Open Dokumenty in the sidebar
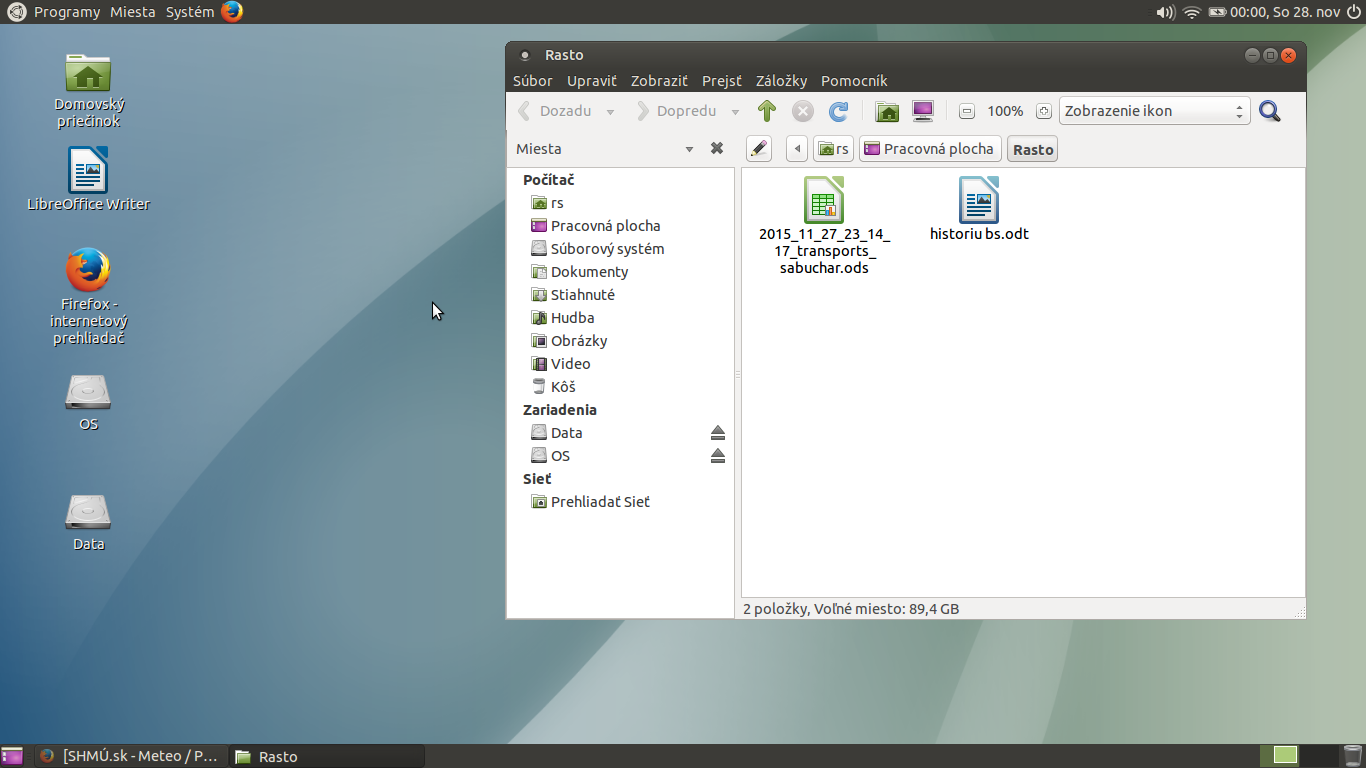Viewport: 1366px width, 768px height. tap(621, 272)
